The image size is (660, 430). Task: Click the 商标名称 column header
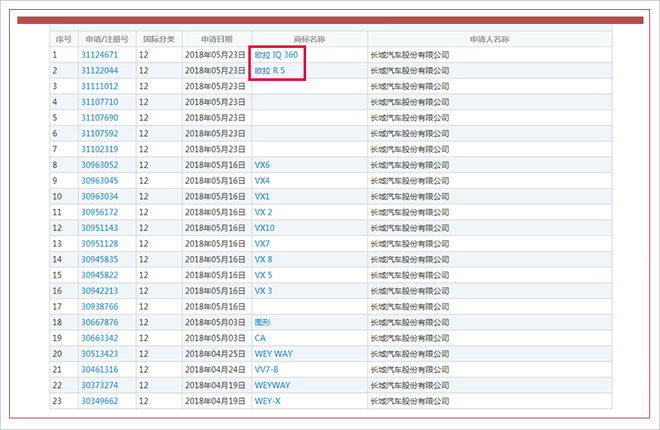tap(309, 39)
